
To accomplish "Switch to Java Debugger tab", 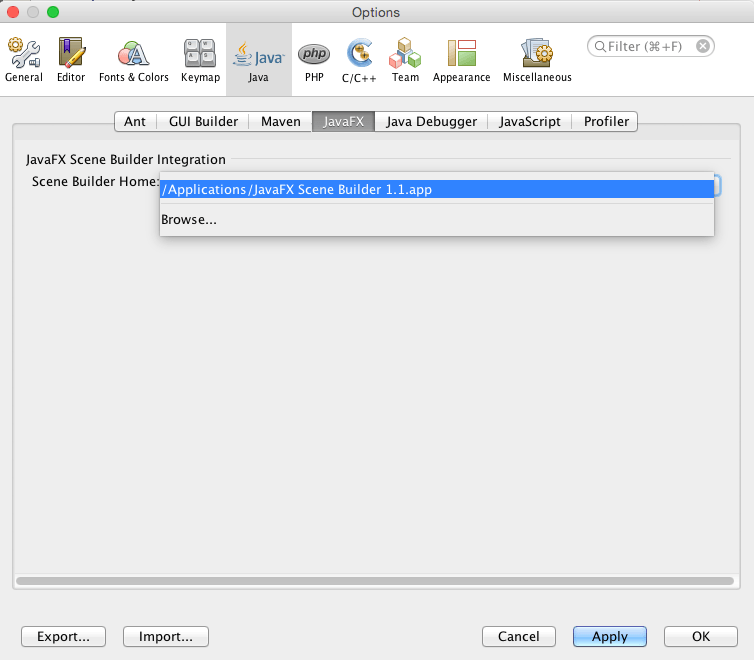I will 432,121.
